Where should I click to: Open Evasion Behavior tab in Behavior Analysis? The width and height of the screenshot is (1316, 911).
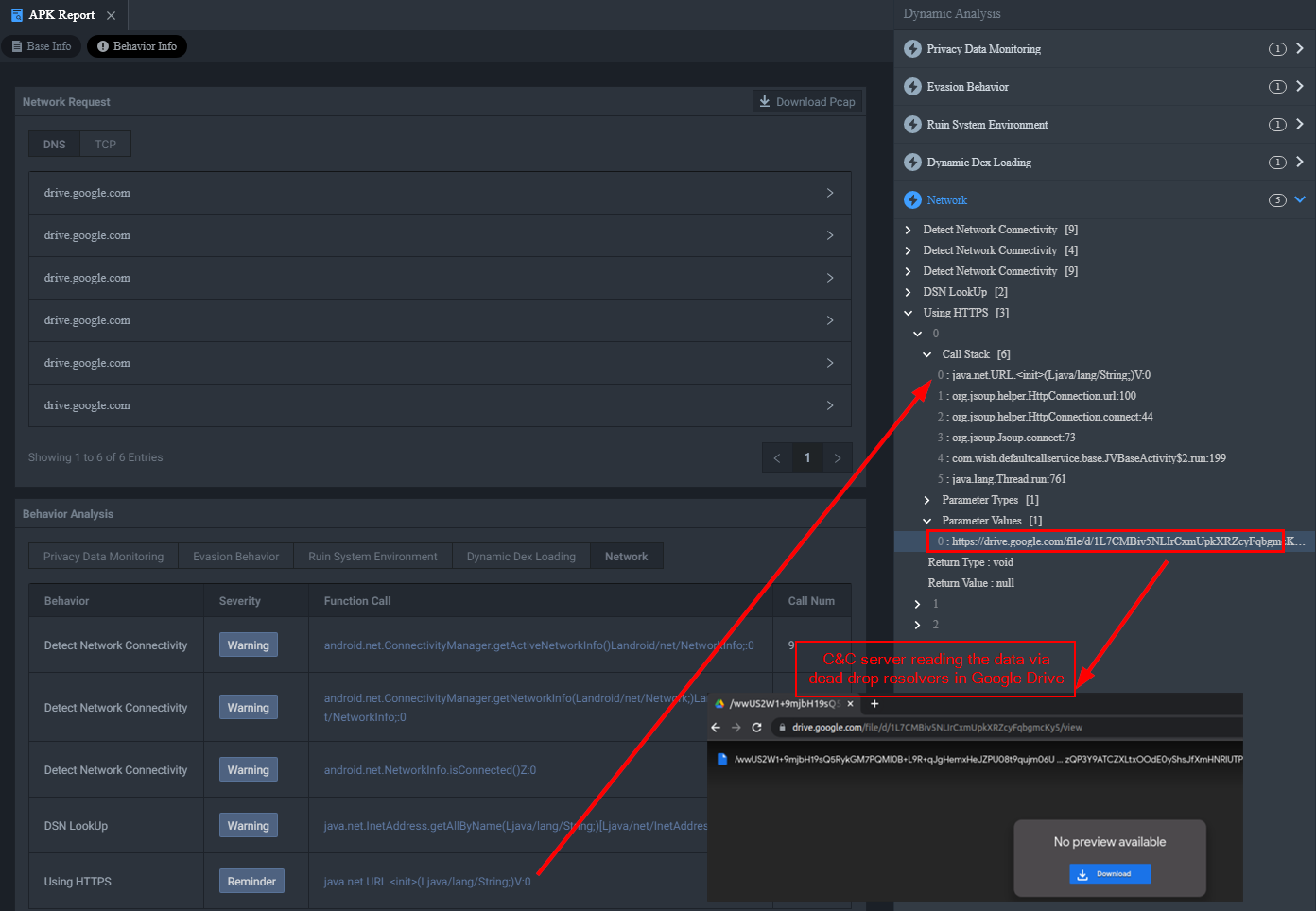[x=236, y=557]
